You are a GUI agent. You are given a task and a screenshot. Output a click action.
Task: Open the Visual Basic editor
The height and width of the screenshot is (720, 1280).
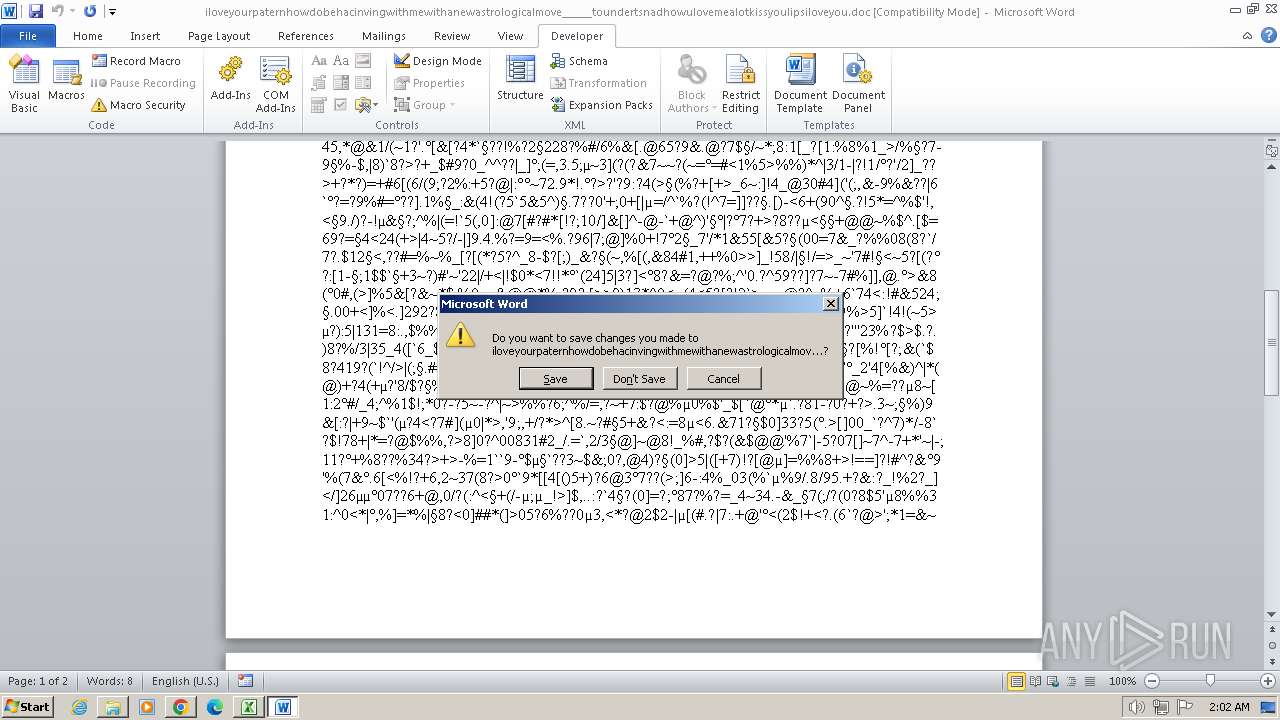[24, 83]
